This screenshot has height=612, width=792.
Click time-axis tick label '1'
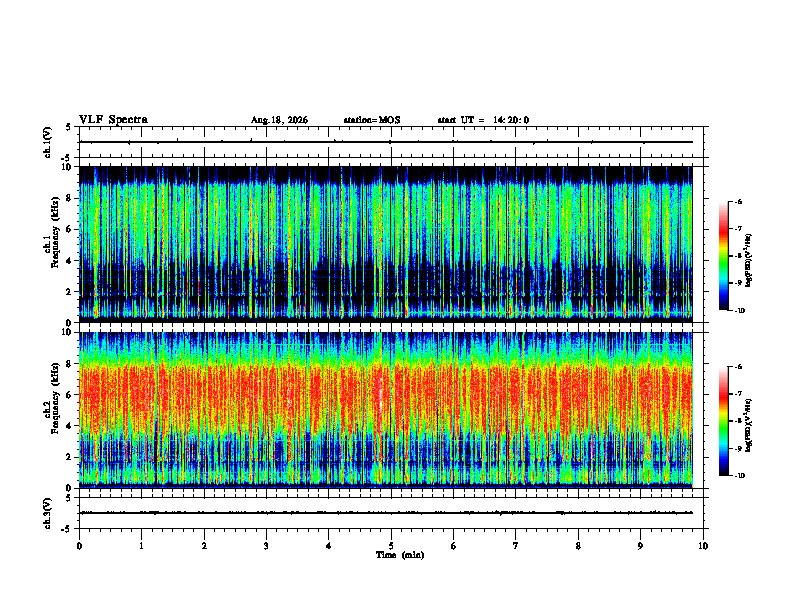tap(141, 546)
